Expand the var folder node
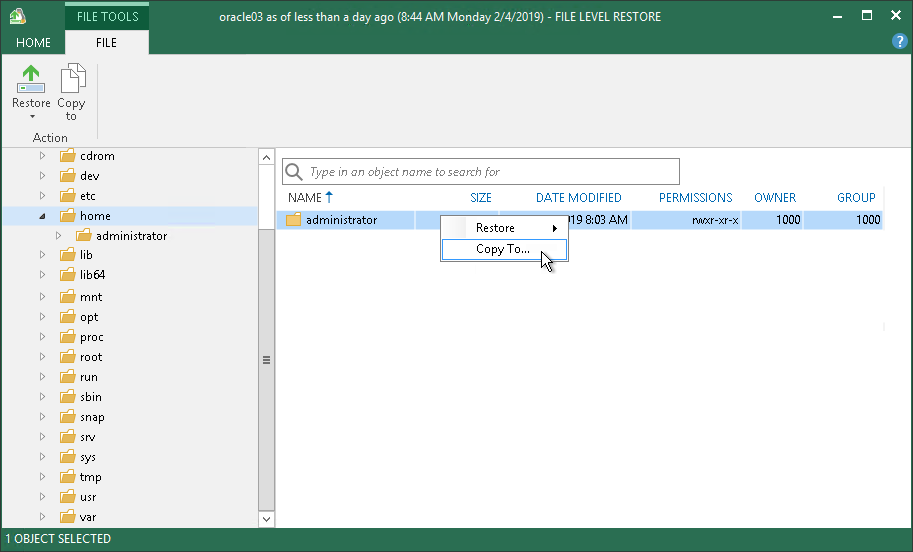913x552 pixels. [43, 516]
